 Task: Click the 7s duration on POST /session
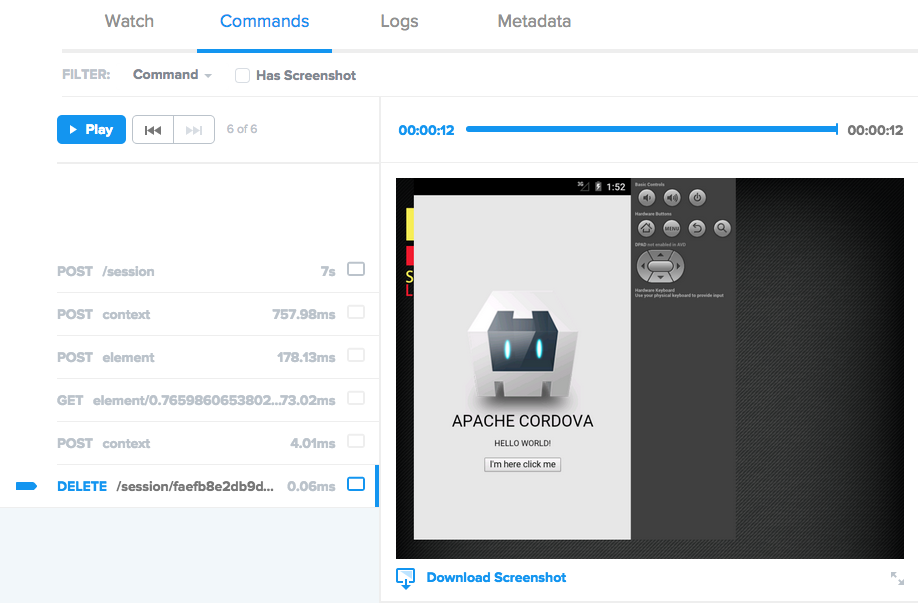tap(328, 271)
